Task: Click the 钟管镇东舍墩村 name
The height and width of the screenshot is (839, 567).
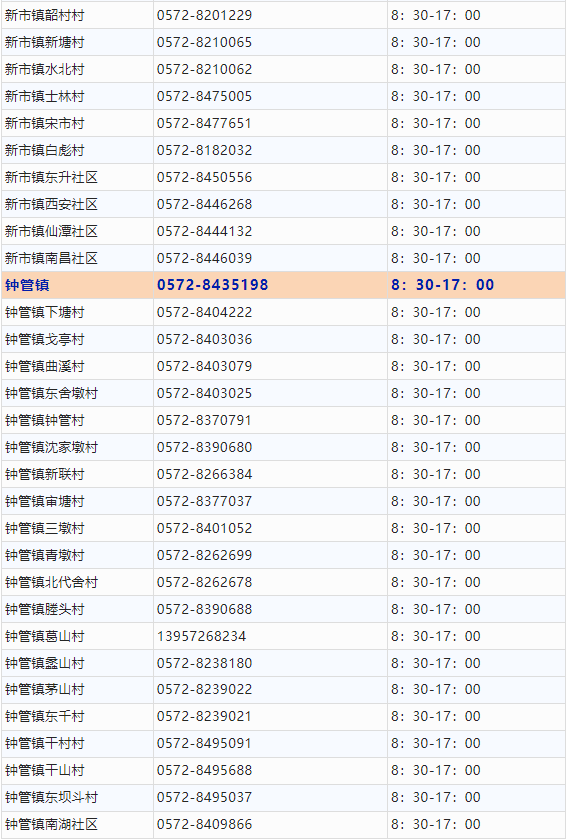Action: click(51, 393)
